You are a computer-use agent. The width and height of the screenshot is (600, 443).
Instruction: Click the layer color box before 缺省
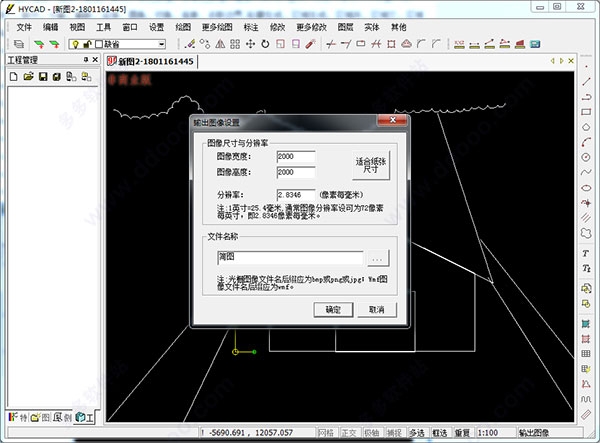(99, 44)
